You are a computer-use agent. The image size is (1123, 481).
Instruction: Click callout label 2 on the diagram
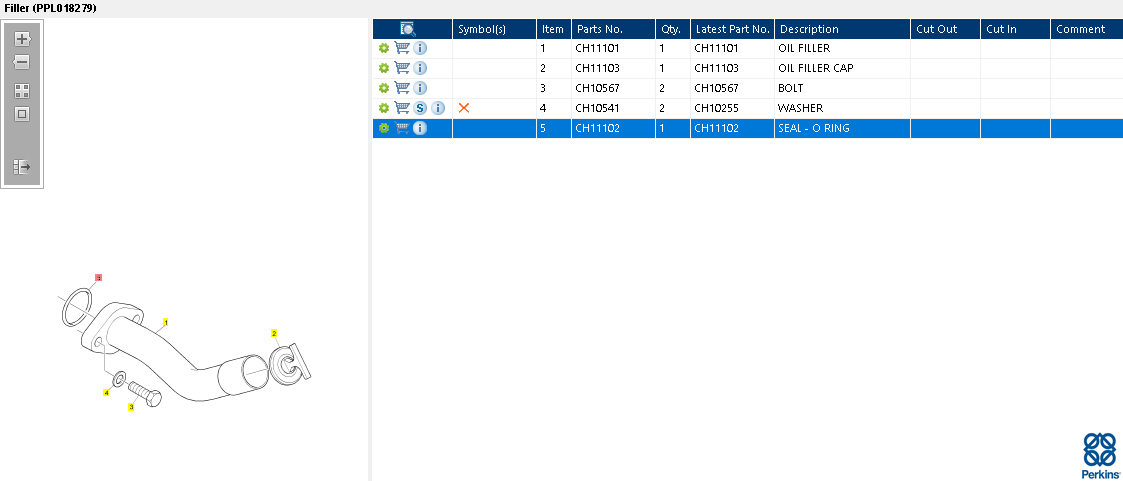pos(274,333)
